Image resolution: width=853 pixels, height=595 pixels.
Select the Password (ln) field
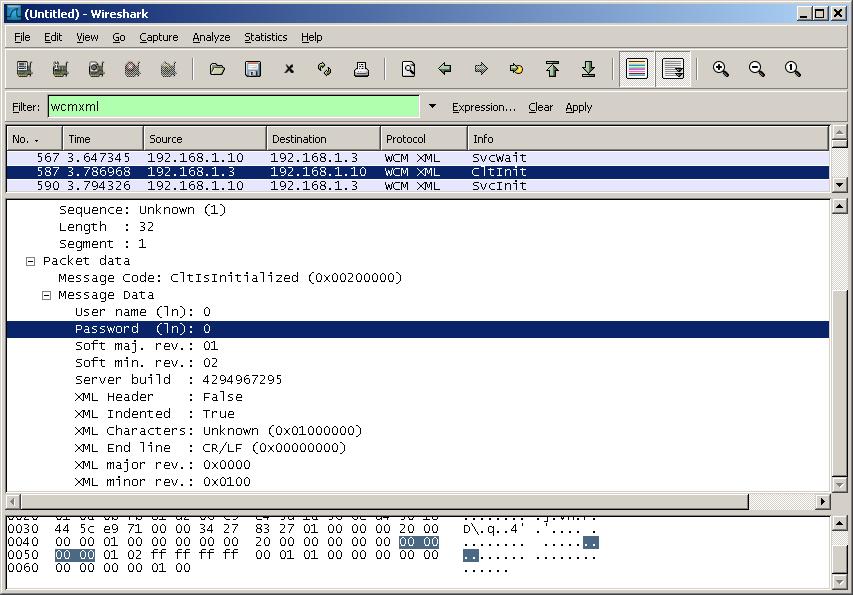418,329
